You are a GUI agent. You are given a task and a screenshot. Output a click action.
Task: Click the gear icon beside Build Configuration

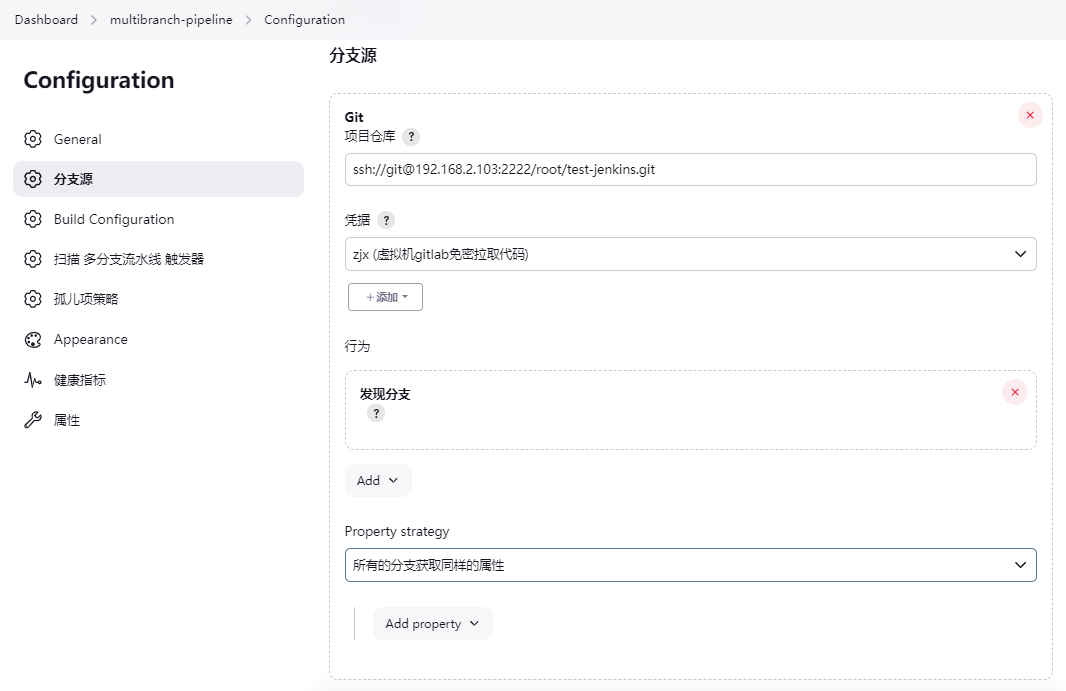coord(33,219)
